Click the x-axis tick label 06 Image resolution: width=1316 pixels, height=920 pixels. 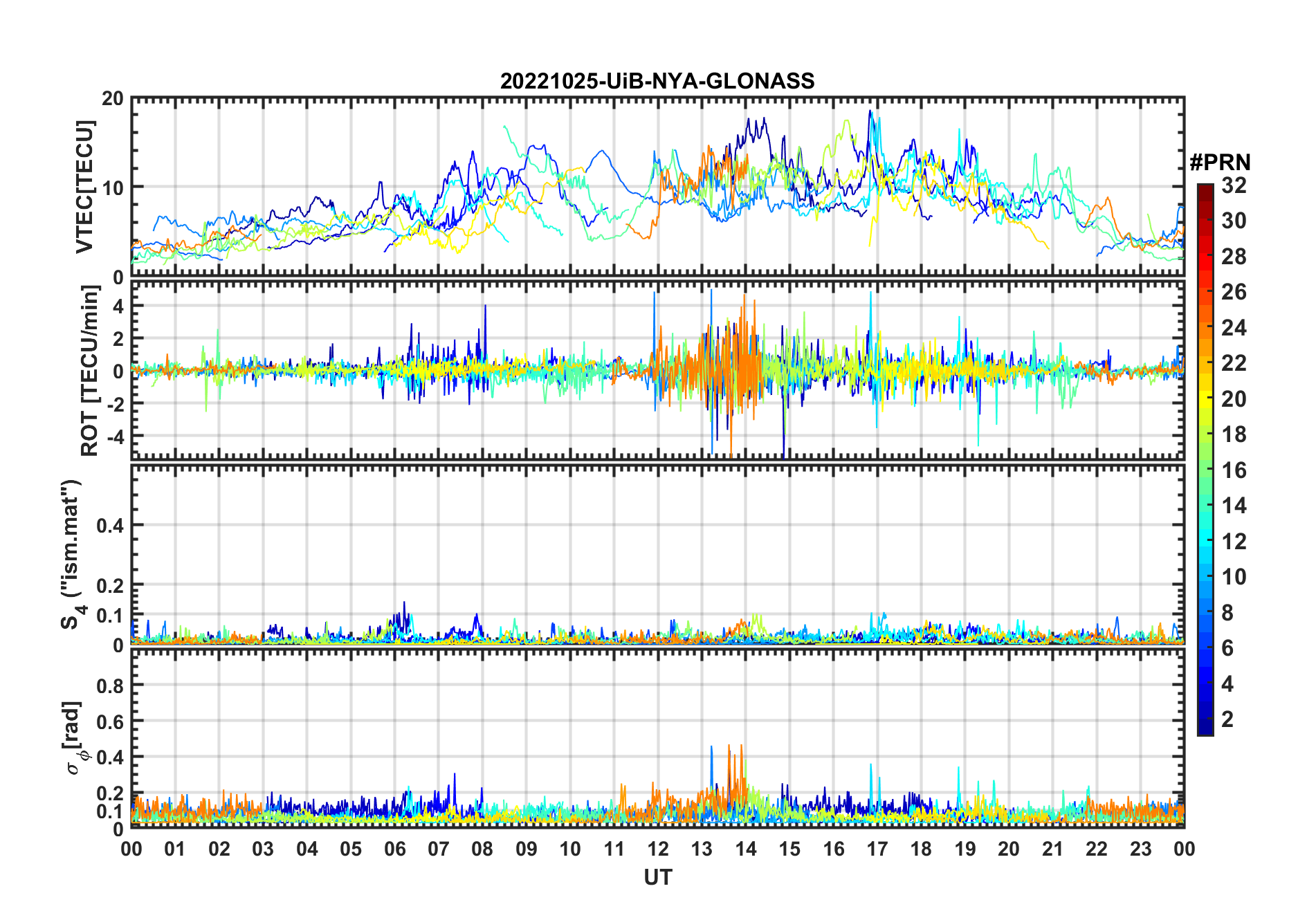coord(394,849)
